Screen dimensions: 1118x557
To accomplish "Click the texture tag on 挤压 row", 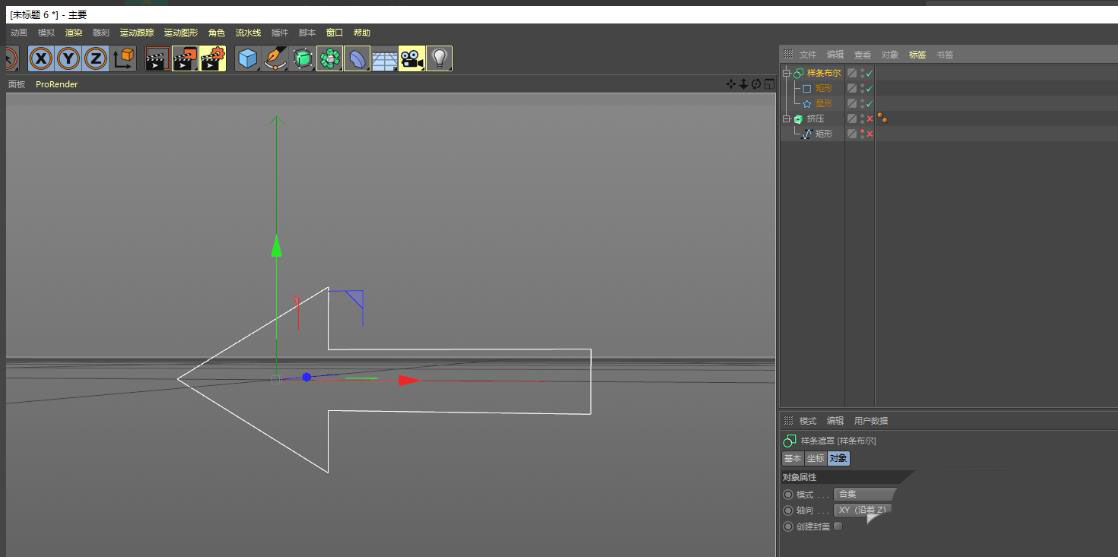I will click(883, 118).
